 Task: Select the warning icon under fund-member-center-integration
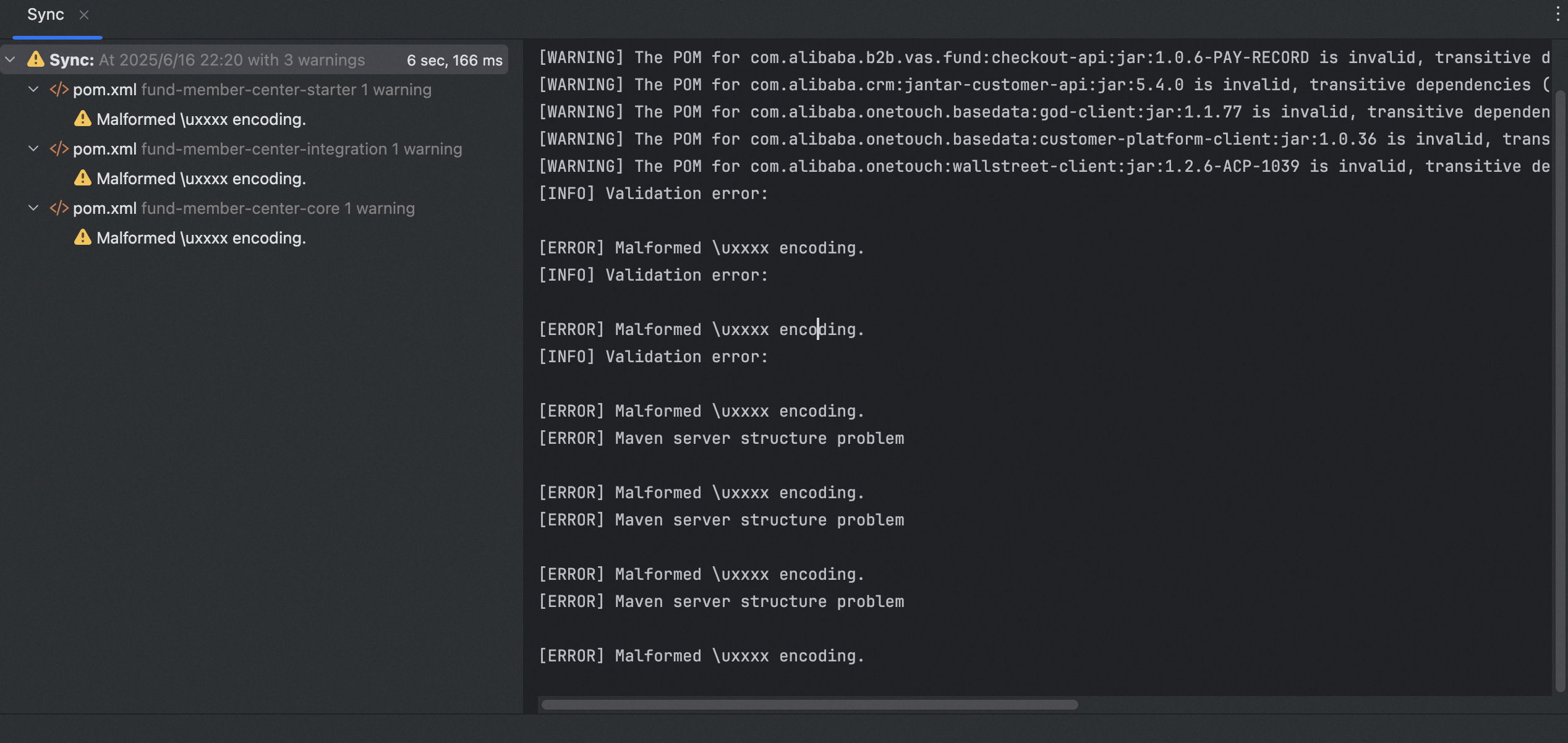pyautogui.click(x=82, y=178)
